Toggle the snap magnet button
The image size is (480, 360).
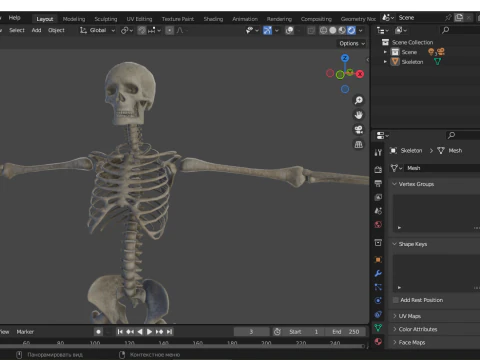[x=142, y=31]
